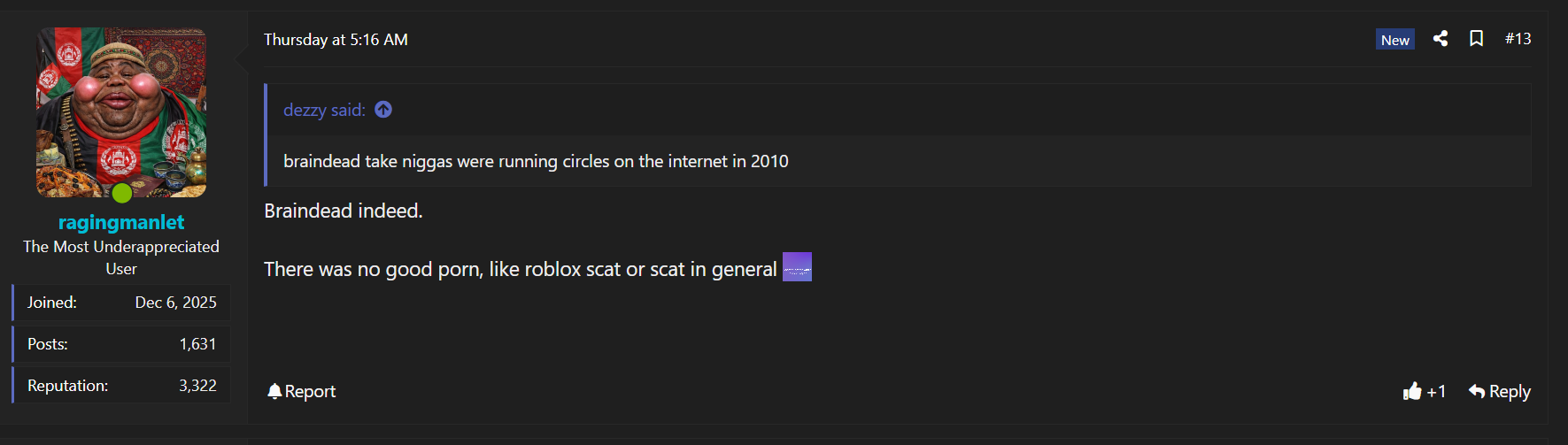Click the Posts count 1,631
This screenshot has height=445, width=1568.
pyautogui.click(x=197, y=344)
